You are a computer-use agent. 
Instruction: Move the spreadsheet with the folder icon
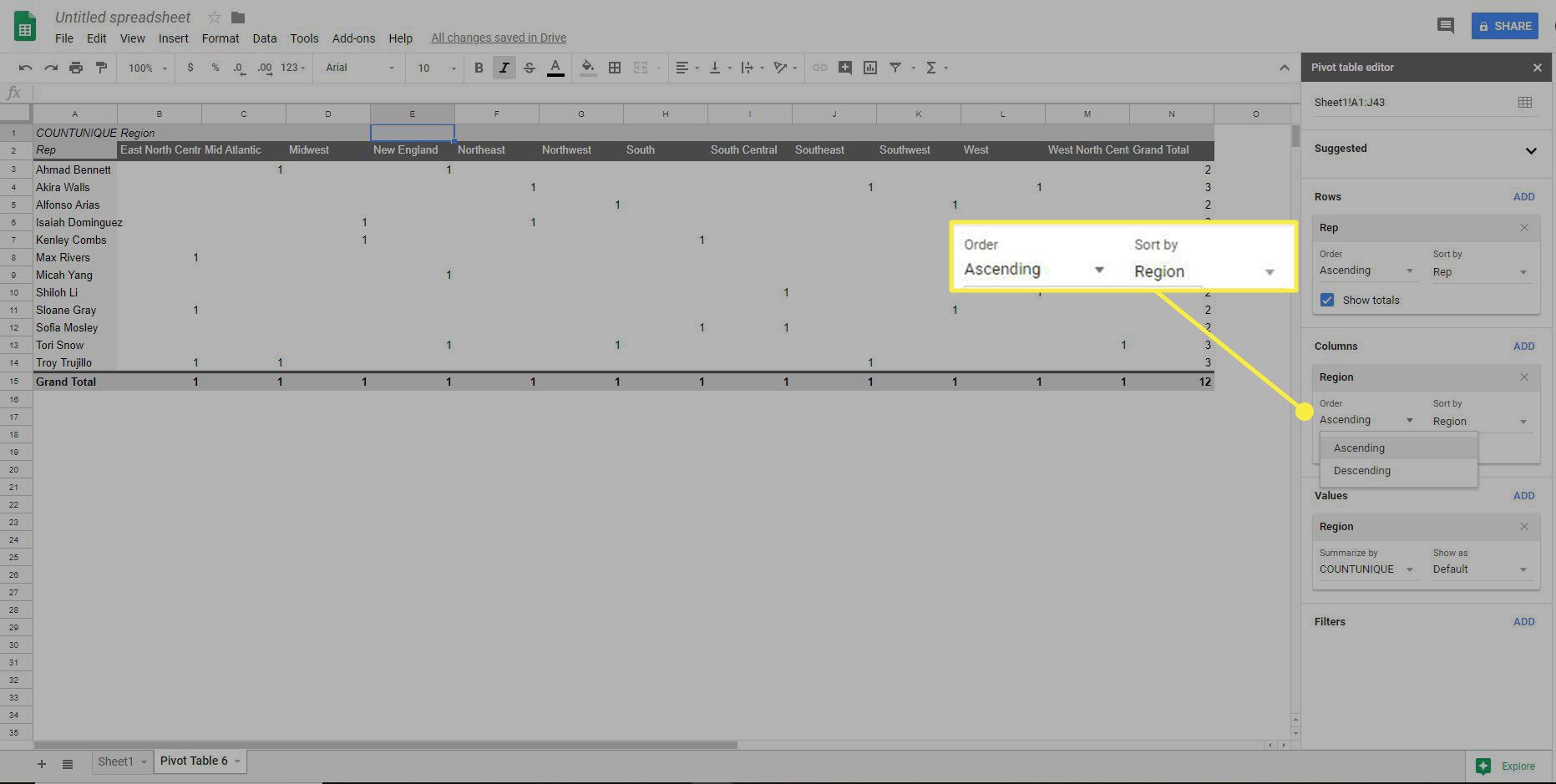pos(238,17)
